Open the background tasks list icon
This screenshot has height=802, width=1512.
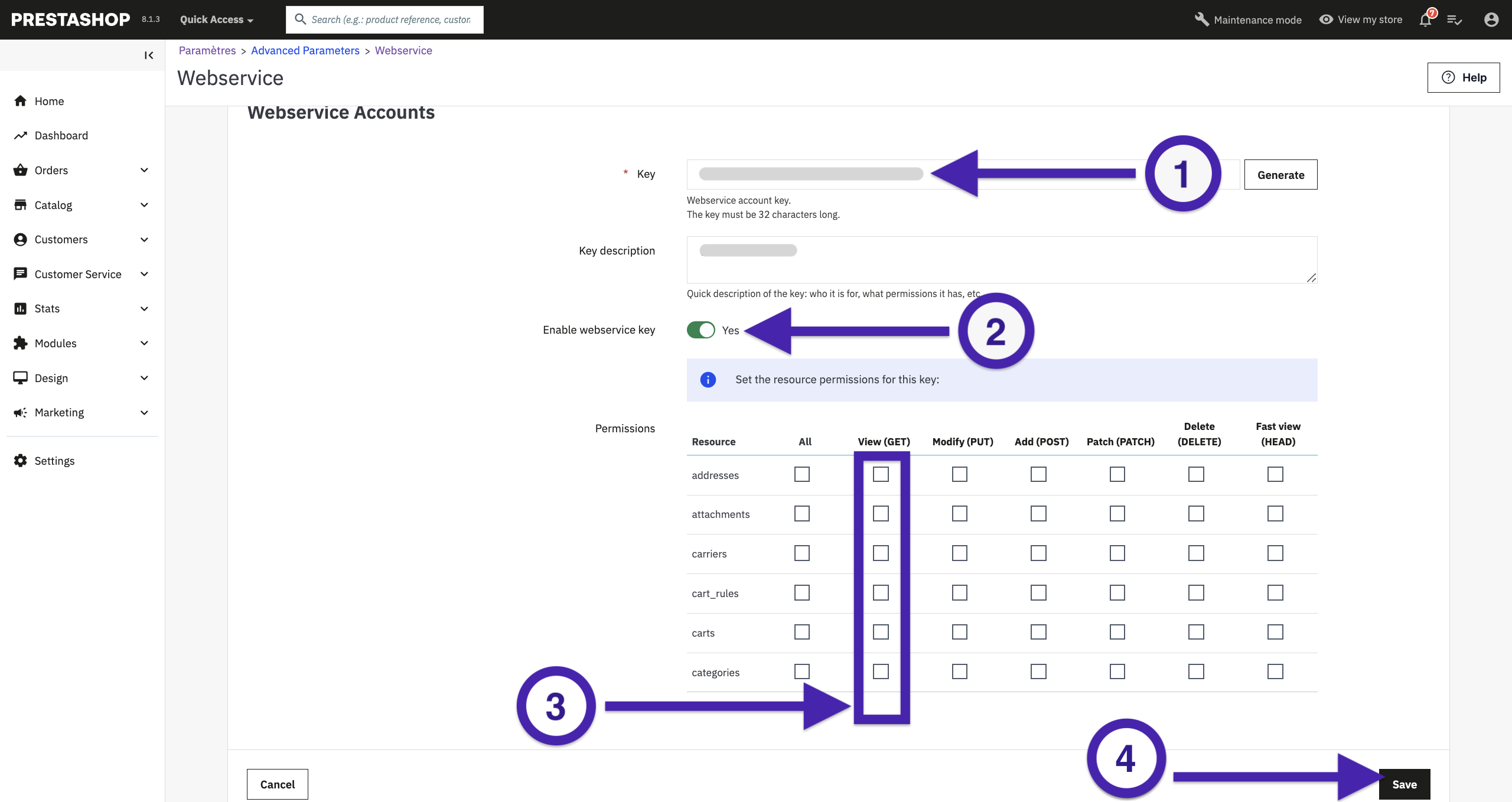1454,20
